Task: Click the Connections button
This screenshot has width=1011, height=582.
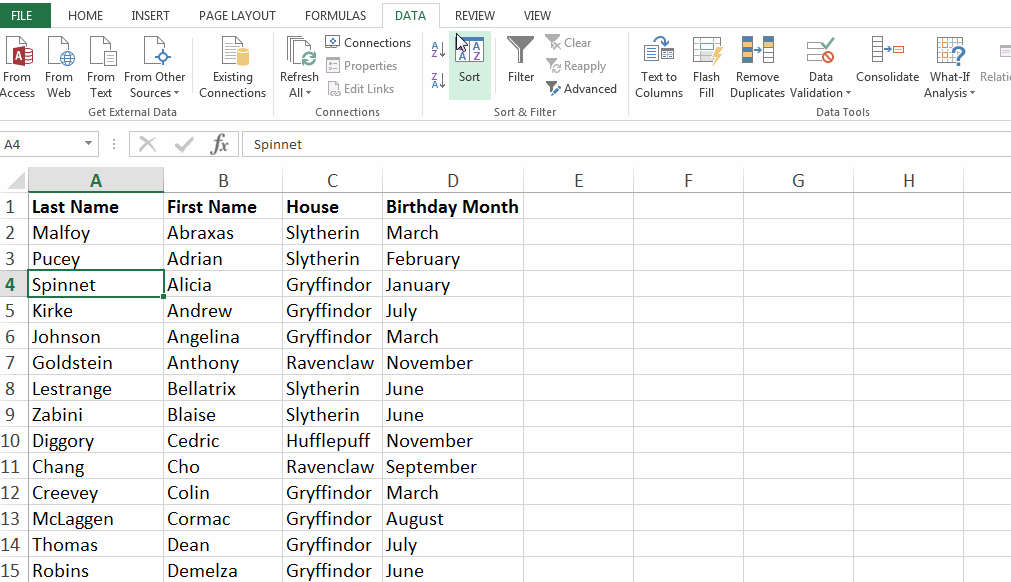Action: tap(368, 43)
